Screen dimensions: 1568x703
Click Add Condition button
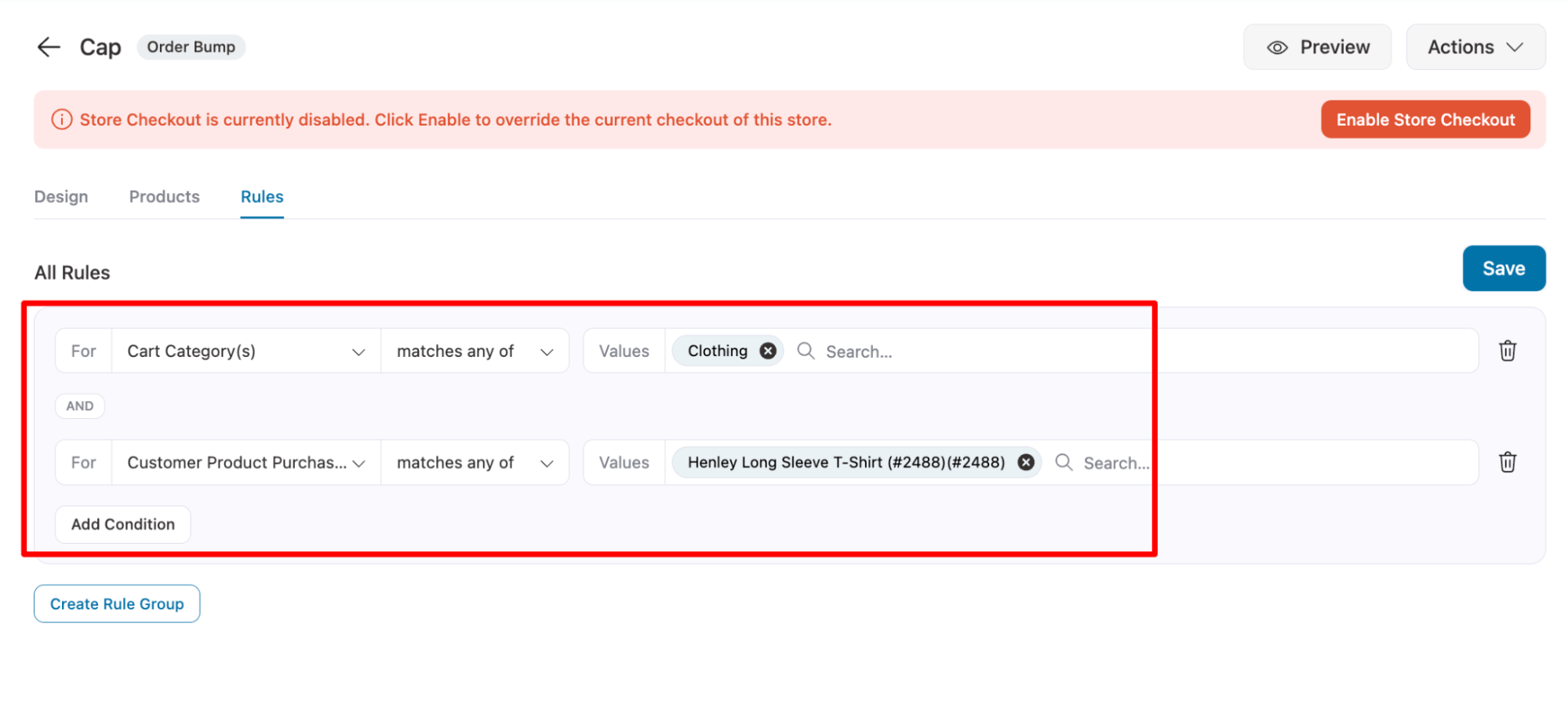123,524
